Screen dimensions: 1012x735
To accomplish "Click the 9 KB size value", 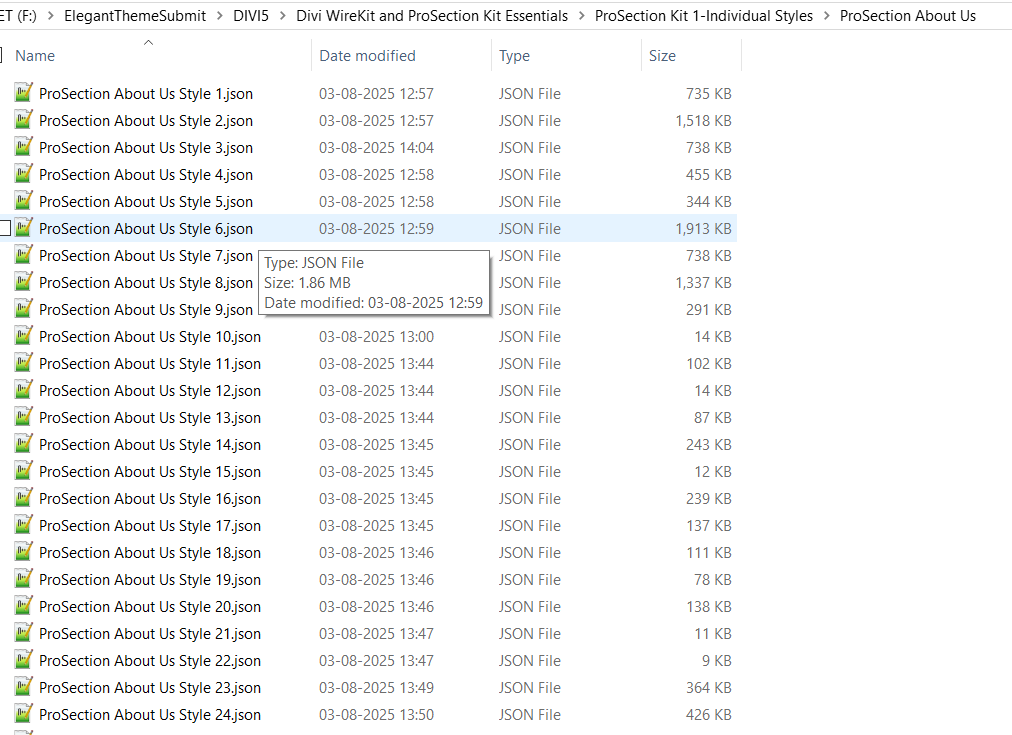I will (716, 660).
